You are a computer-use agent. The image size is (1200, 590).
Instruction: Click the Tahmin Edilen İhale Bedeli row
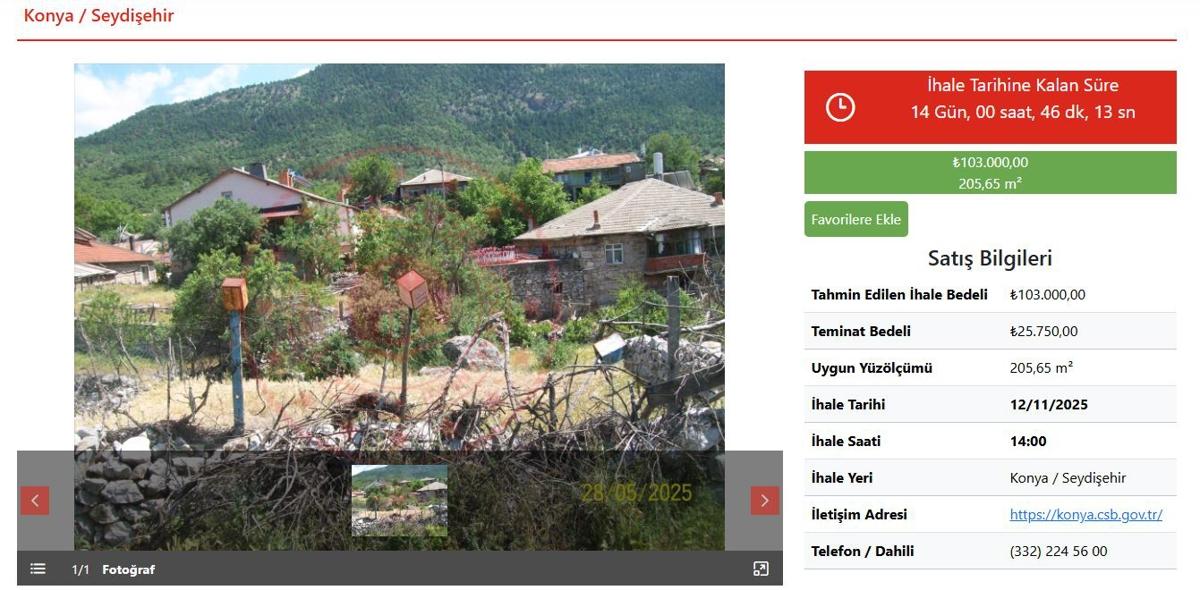(990, 295)
